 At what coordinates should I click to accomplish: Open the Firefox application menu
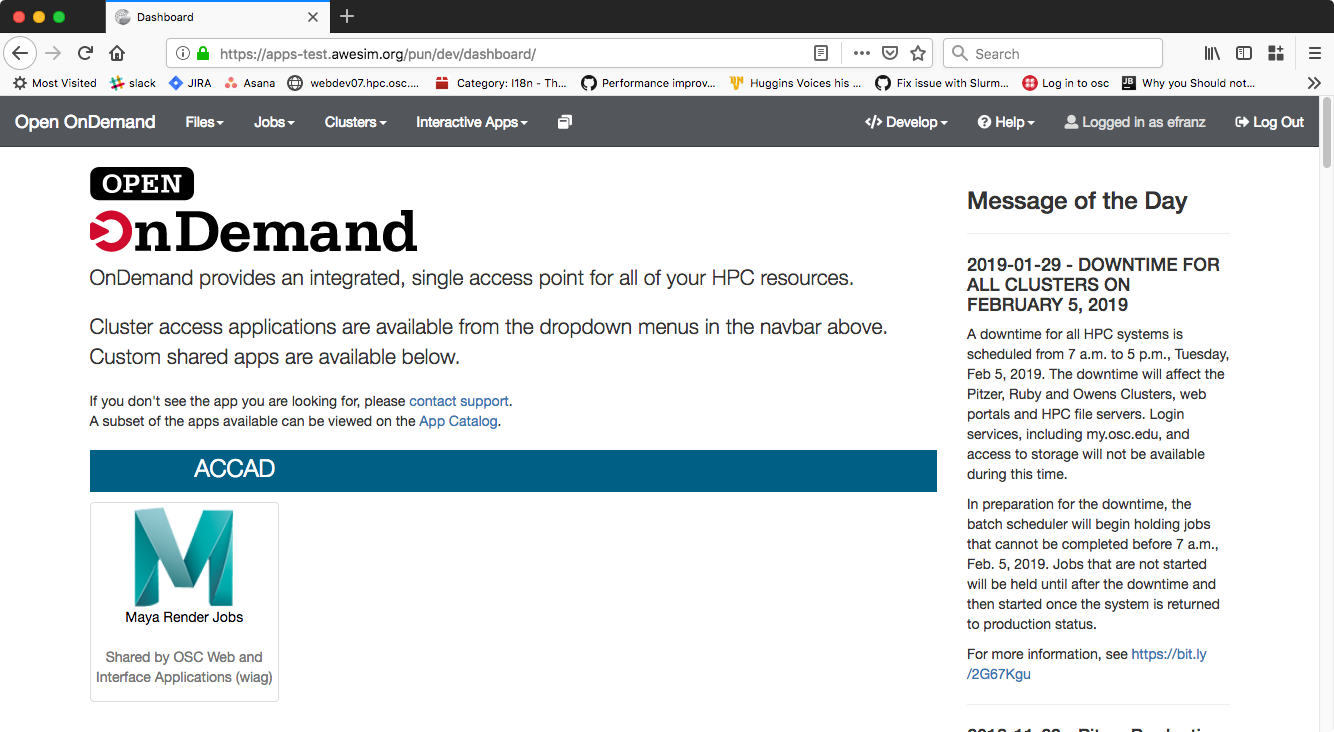click(1315, 53)
